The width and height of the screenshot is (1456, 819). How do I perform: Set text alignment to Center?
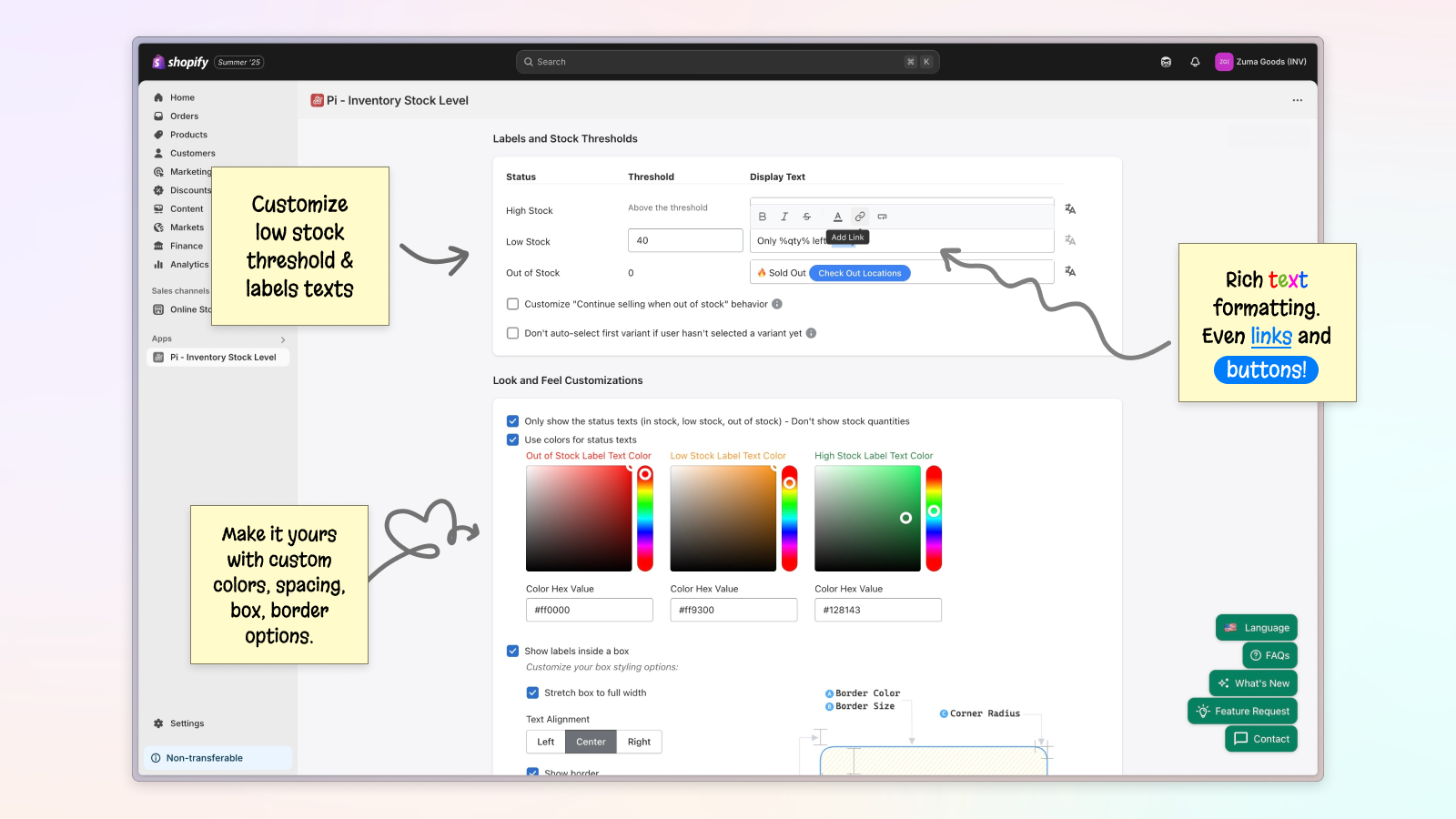tap(591, 742)
